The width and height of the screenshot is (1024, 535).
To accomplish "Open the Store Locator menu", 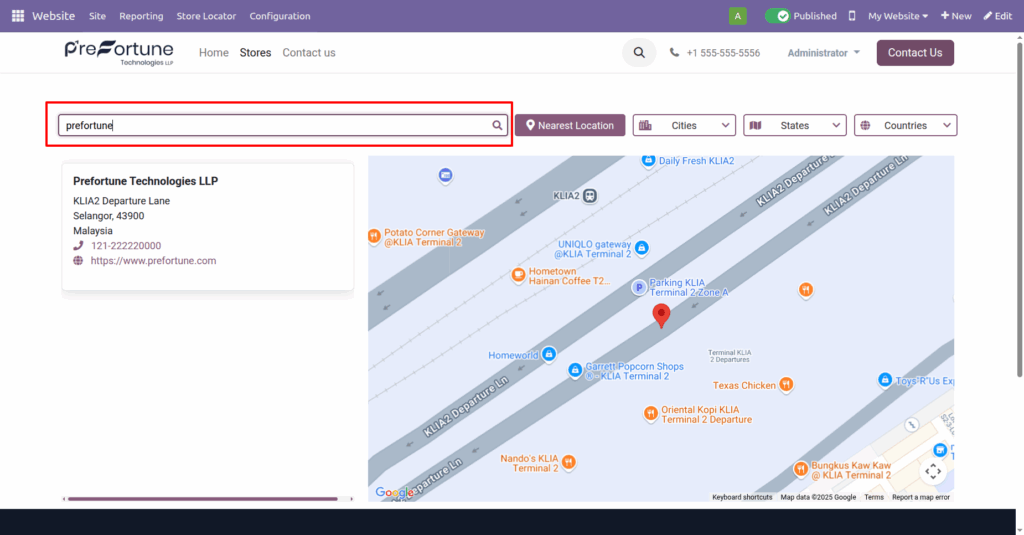I will (x=206, y=16).
